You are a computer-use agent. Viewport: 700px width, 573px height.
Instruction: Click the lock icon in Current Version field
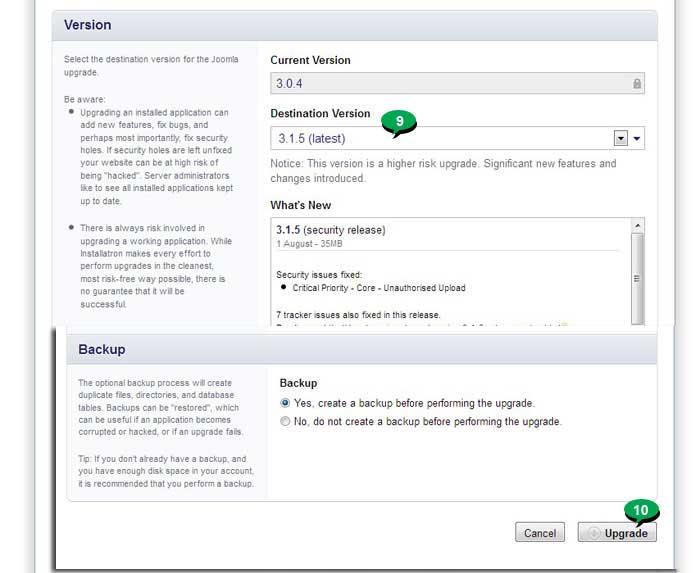[637, 83]
